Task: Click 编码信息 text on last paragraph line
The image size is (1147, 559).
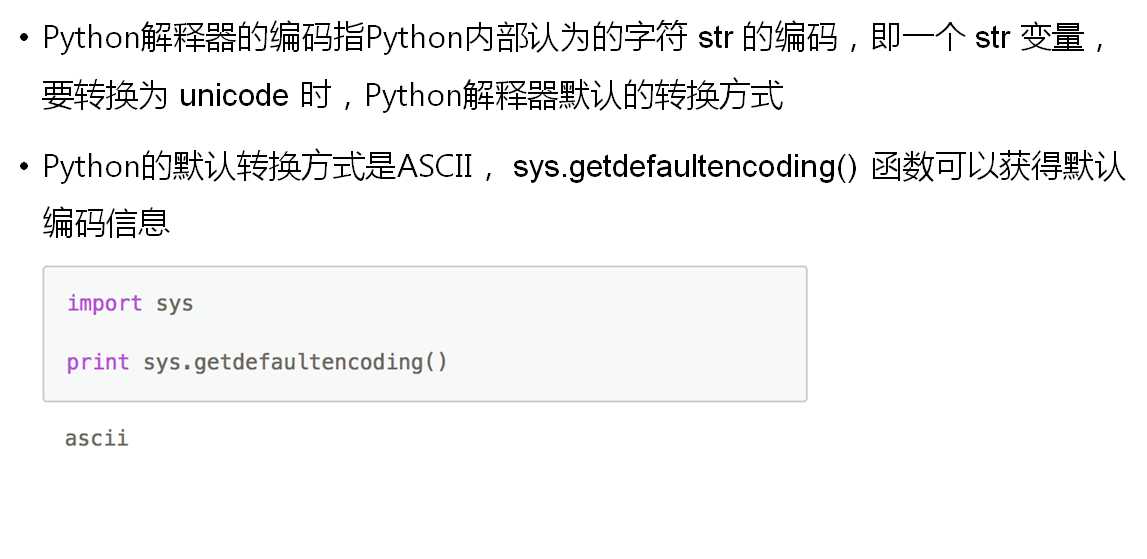Action: pyautogui.click(x=106, y=223)
